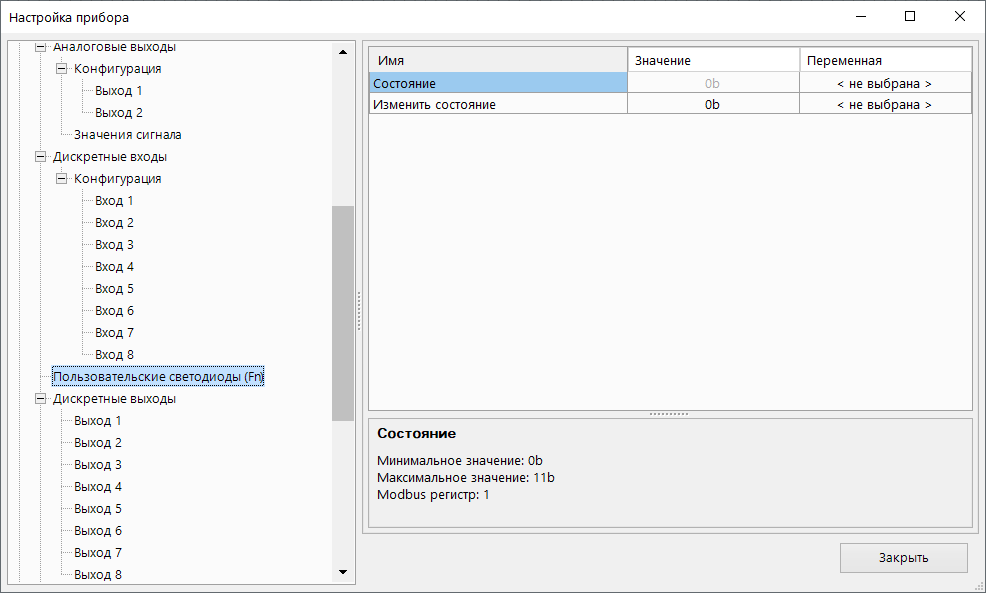This screenshot has width=986, height=593.
Task: Collapse the Дискретные входы node
Action: [x=41, y=157]
